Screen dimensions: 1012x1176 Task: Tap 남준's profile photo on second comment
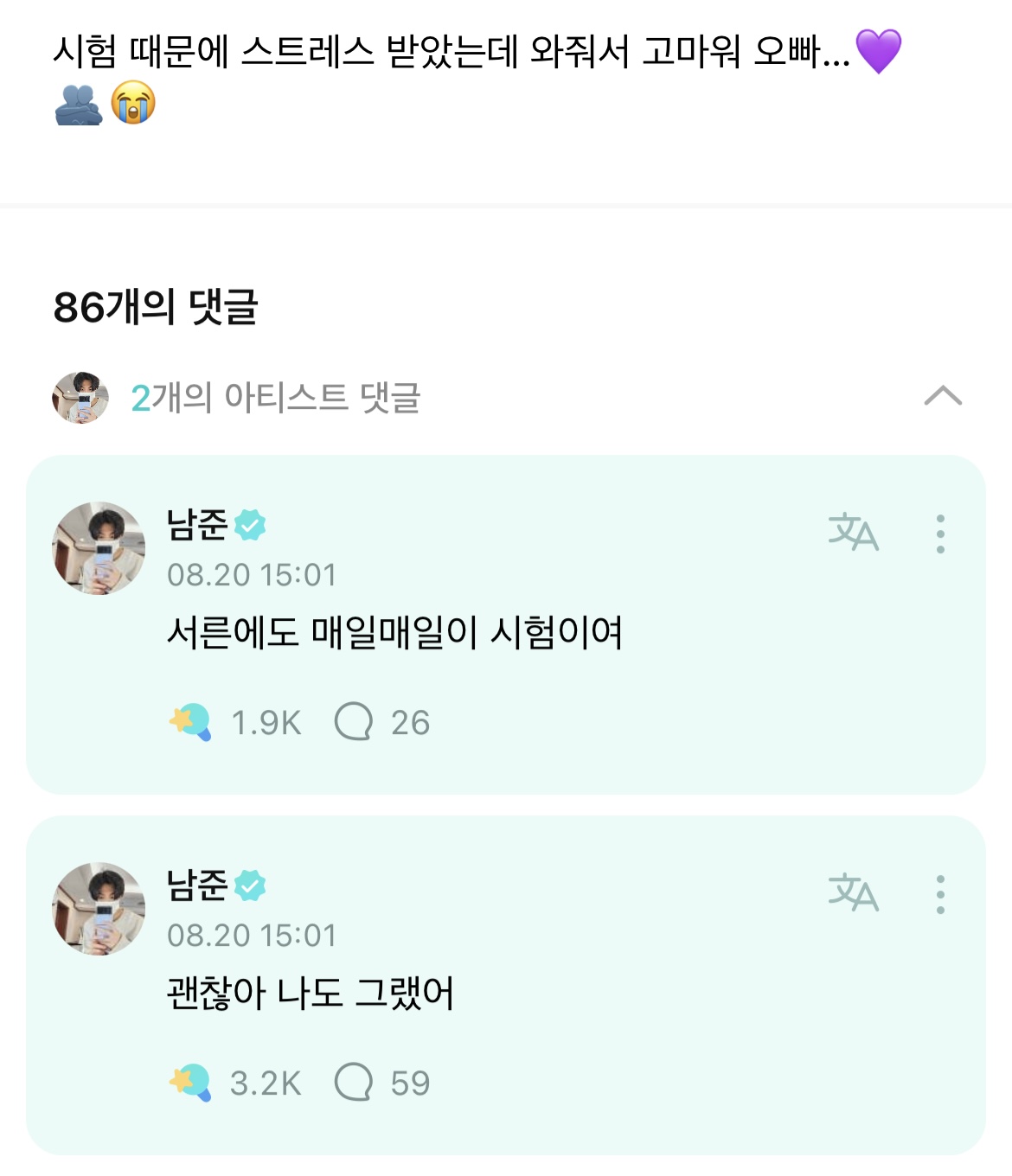click(x=99, y=909)
